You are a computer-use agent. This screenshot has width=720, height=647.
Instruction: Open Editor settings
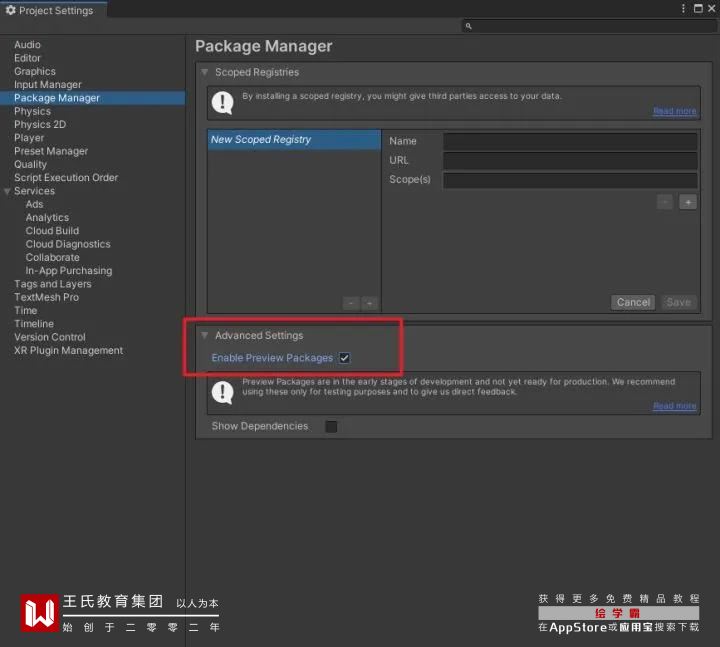(x=28, y=58)
